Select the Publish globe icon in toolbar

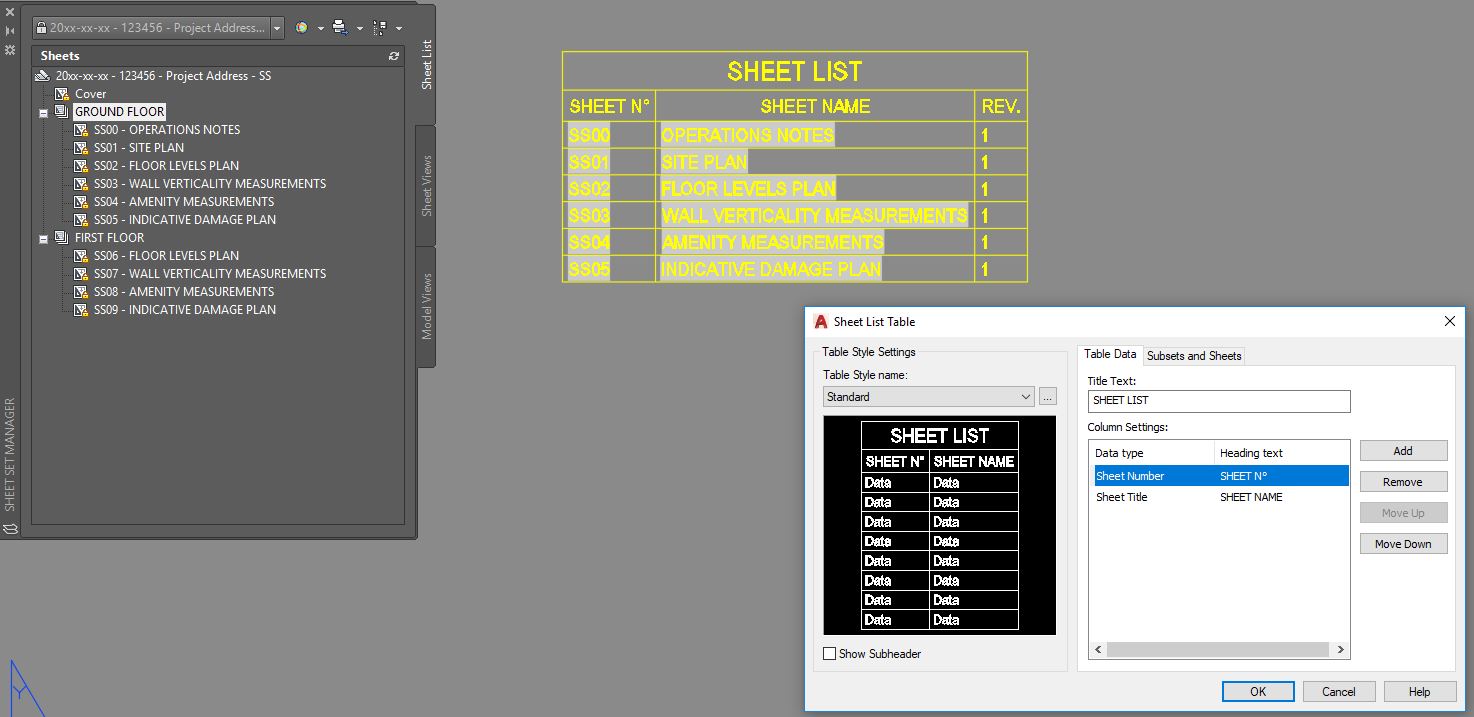tap(301, 28)
